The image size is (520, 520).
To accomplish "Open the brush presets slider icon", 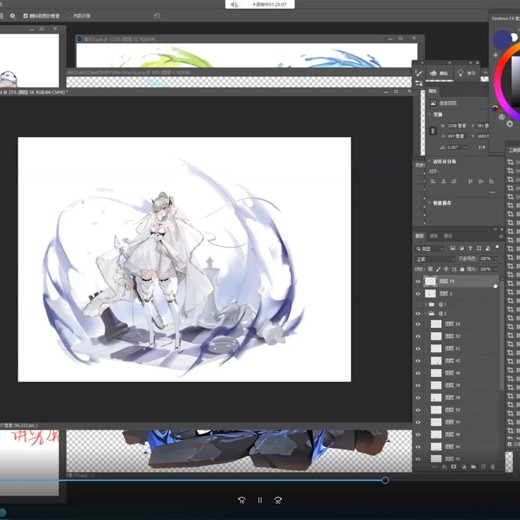I will (419, 83).
